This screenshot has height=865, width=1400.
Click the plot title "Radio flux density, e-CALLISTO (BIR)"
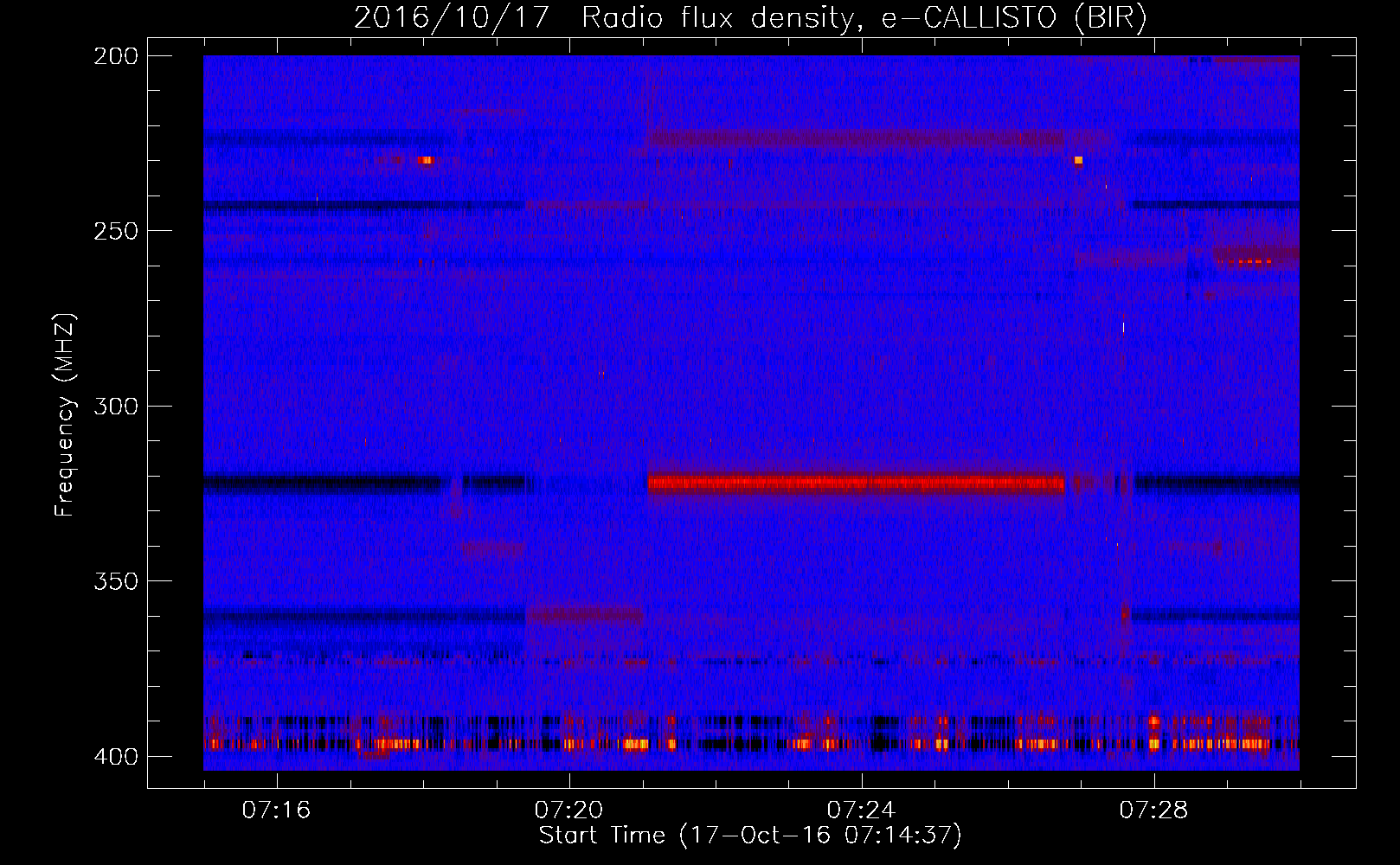[x=864, y=17]
